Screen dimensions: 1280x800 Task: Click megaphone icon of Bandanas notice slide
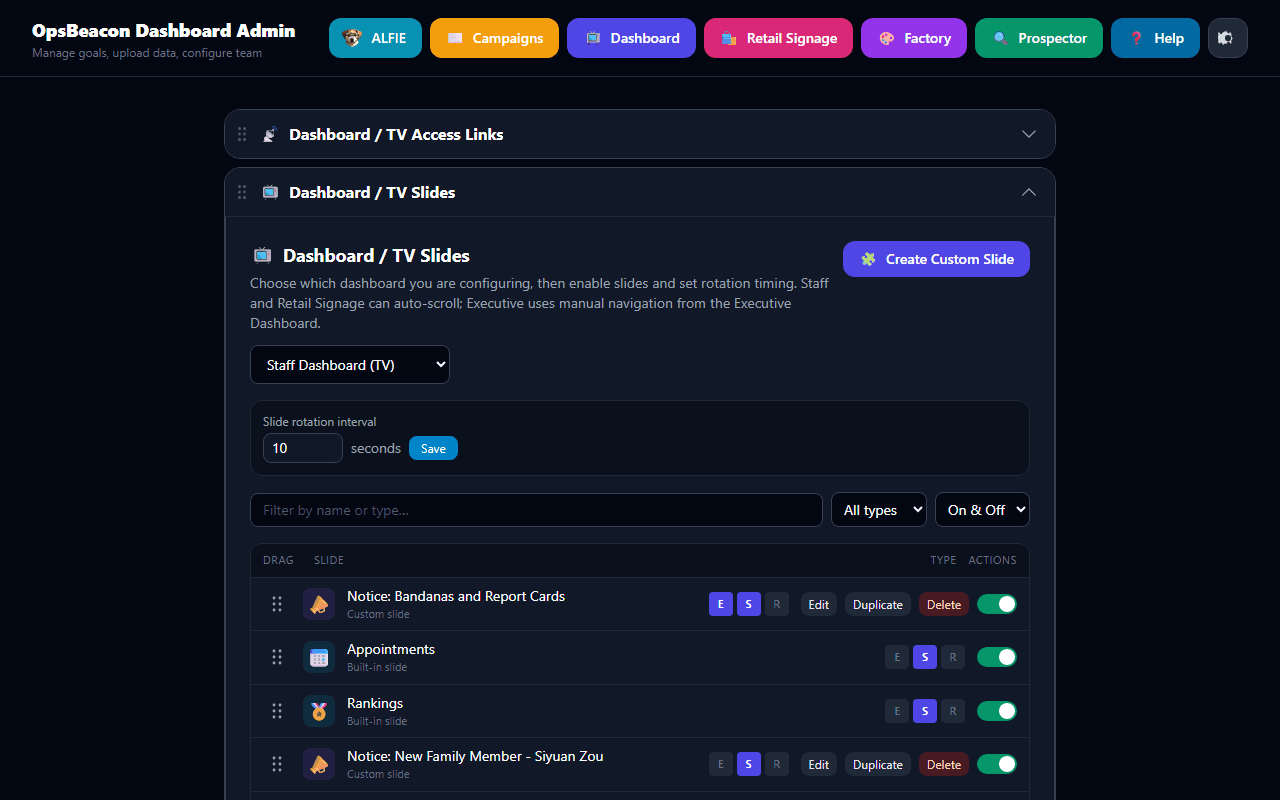click(x=319, y=604)
